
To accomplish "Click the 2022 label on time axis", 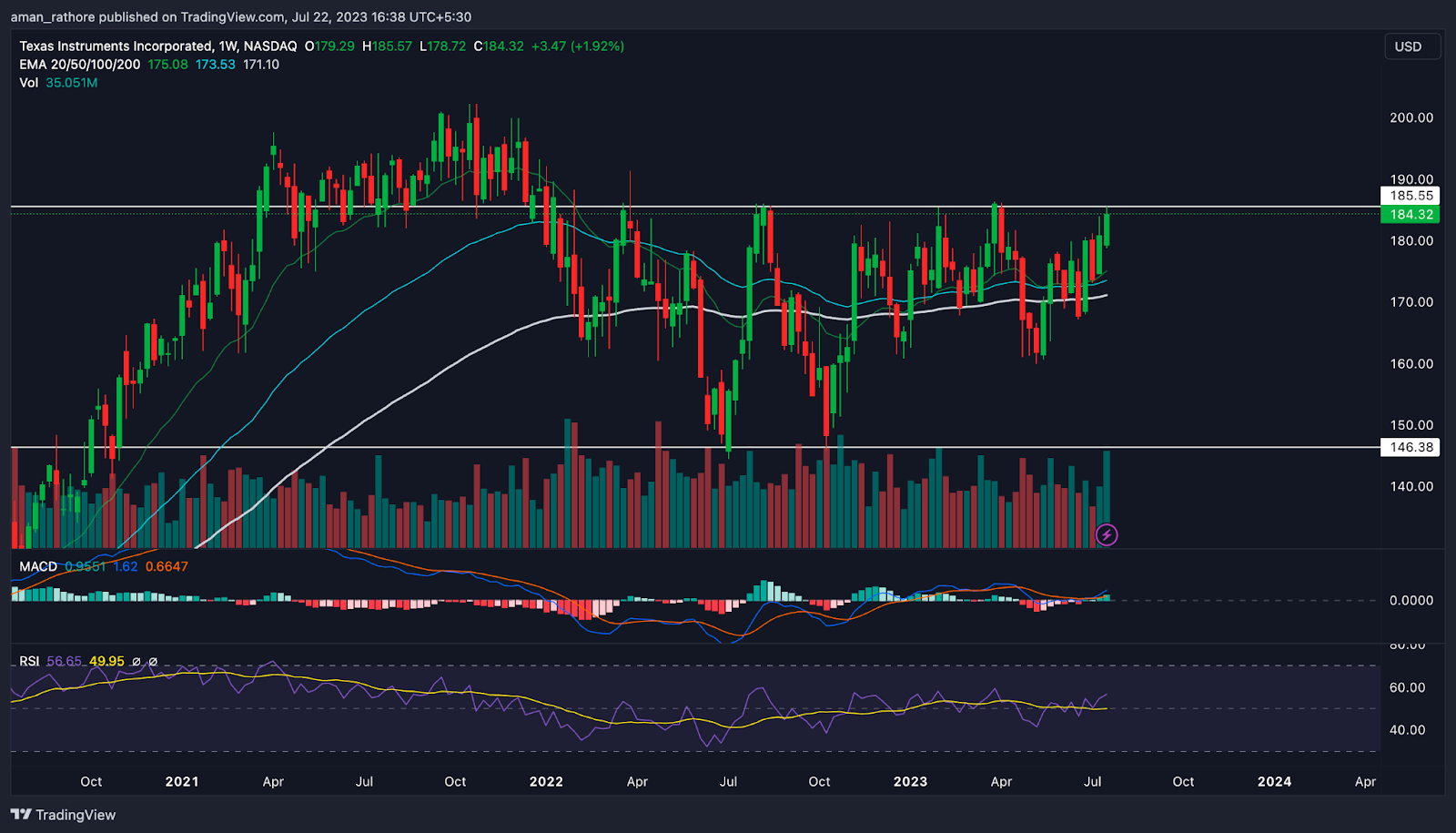I will pyautogui.click(x=546, y=781).
